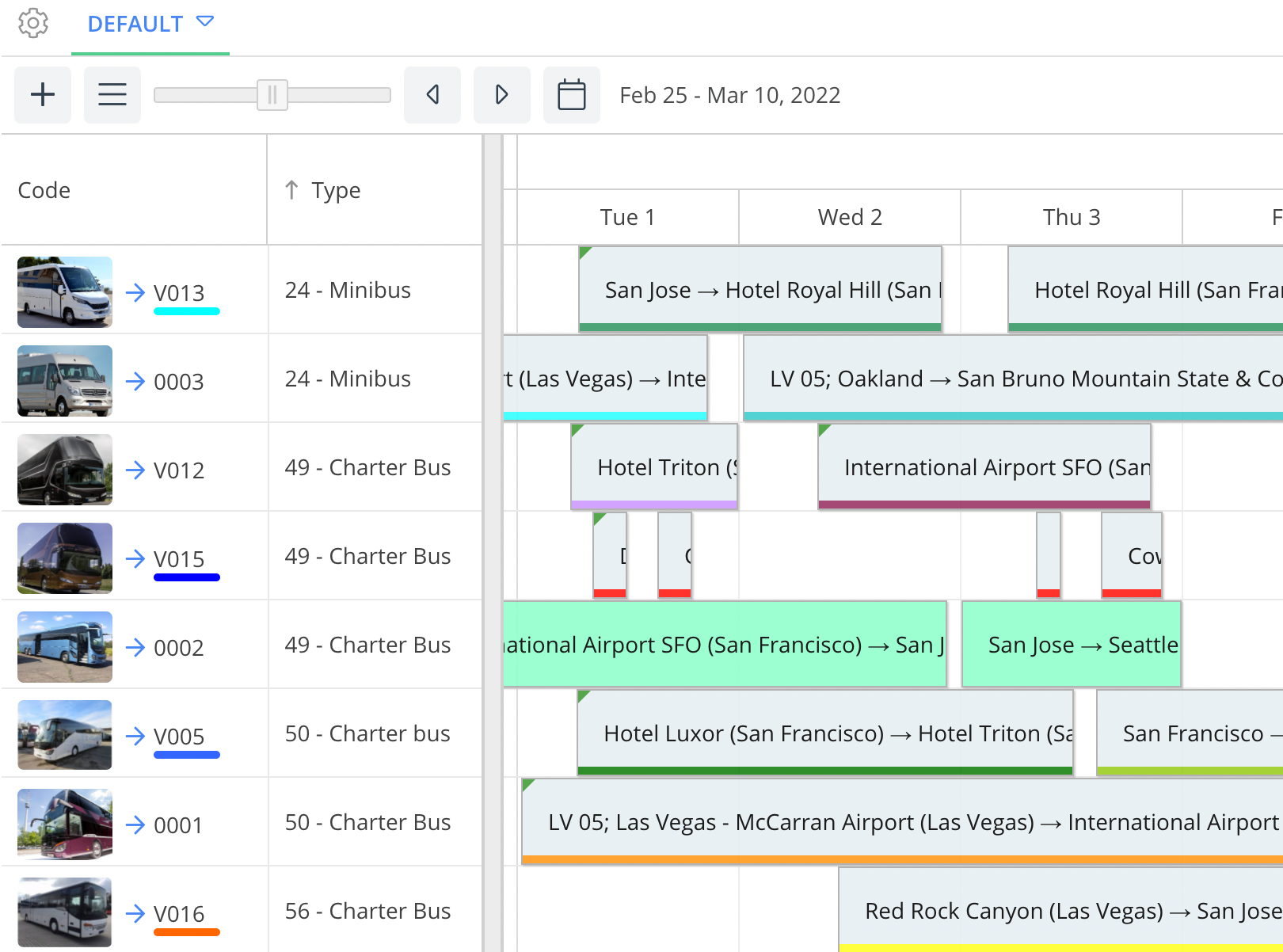This screenshot has width=1283, height=952.
Task: Open the 0003 minibus thumbnail
Action: pos(65,381)
